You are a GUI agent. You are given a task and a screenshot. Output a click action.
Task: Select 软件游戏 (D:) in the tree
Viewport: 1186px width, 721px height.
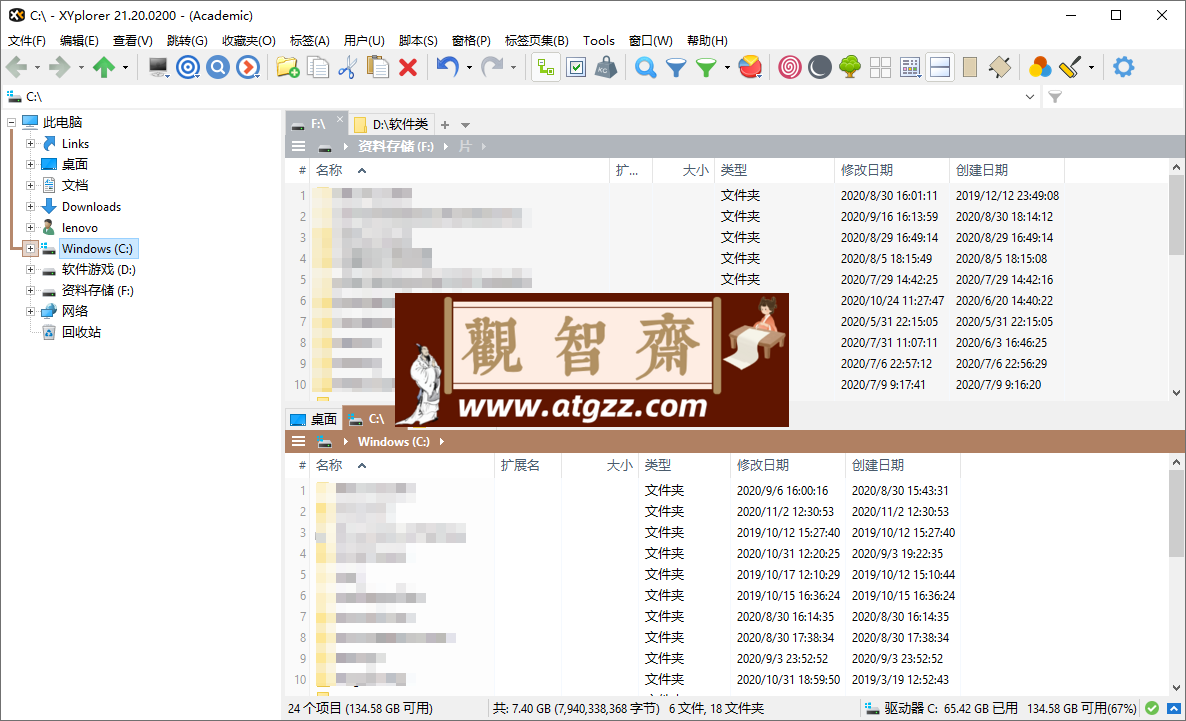(x=98, y=269)
